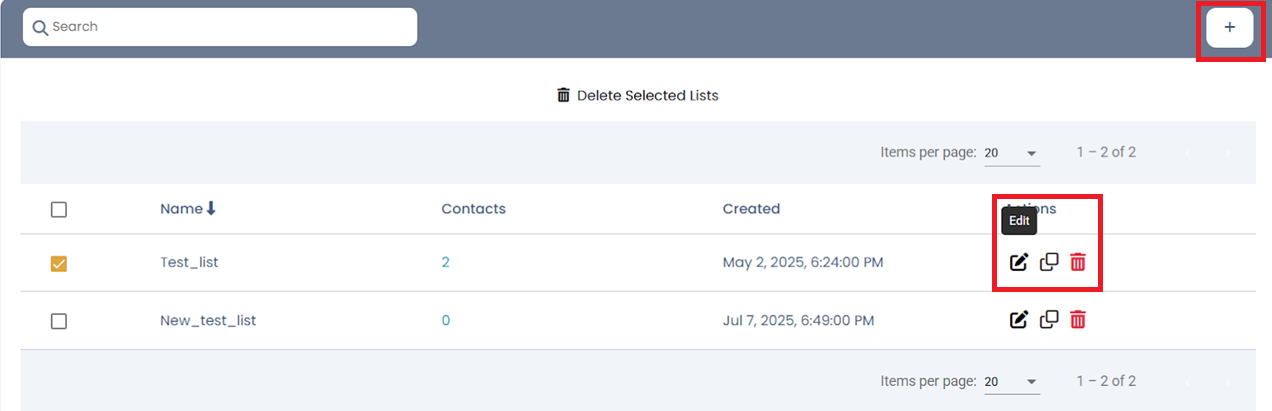Duplicate the Test_list entry
1272x411 pixels.
coord(1048,262)
